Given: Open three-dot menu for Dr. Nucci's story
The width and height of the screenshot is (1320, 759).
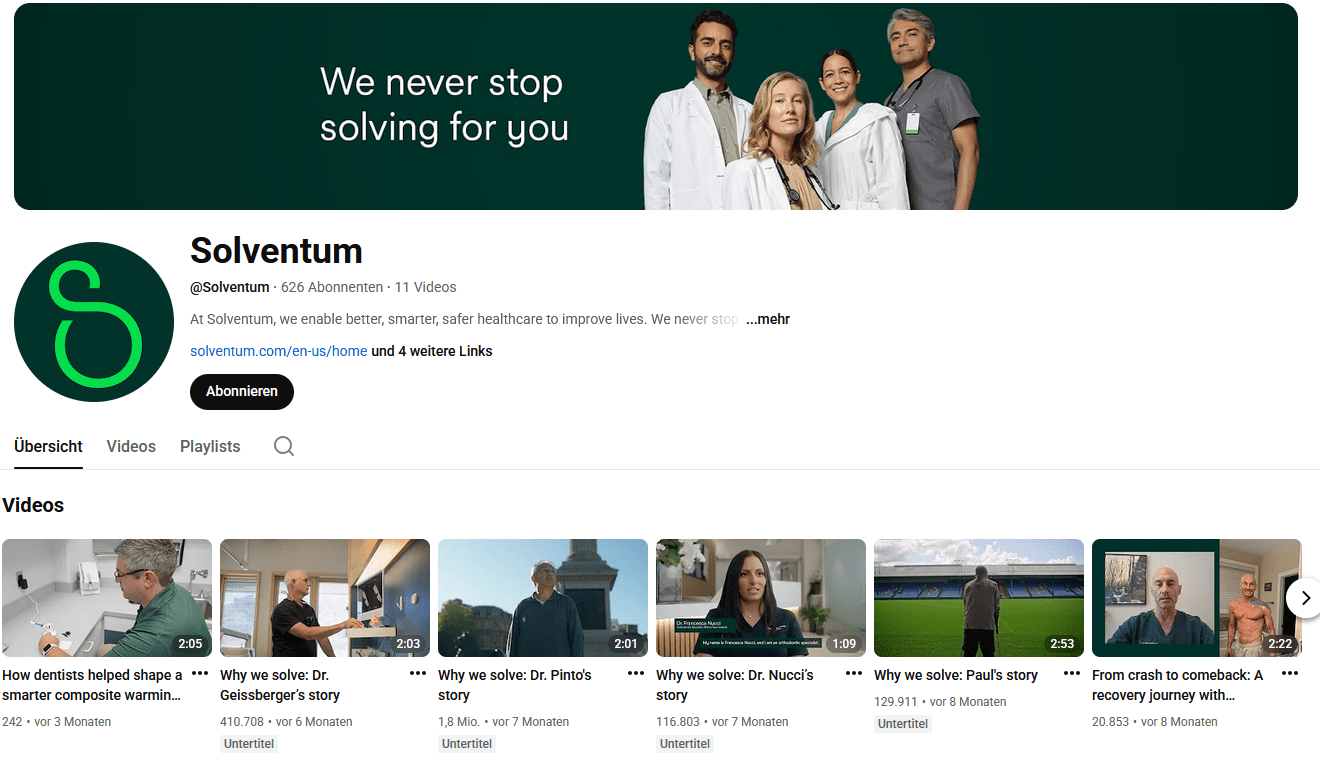Looking at the screenshot, I should [854, 674].
